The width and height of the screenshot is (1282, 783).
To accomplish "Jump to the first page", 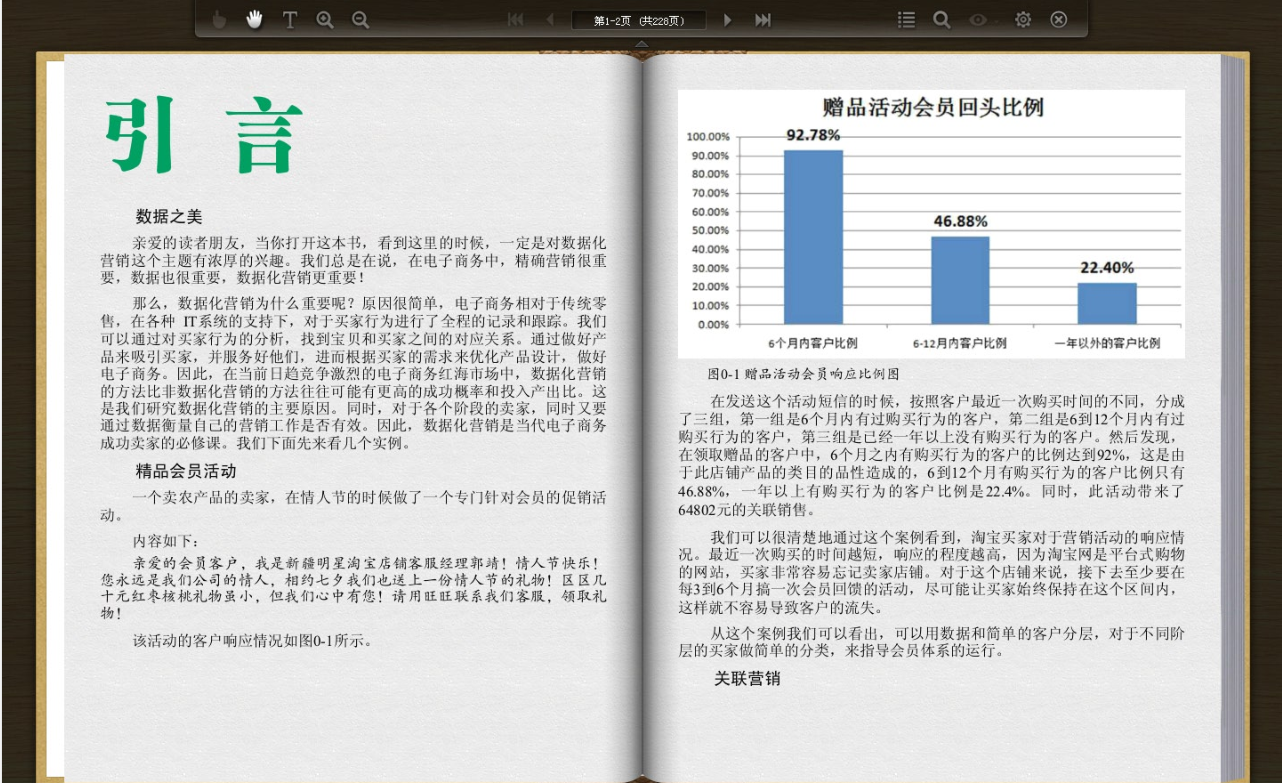I will coord(515,19).
